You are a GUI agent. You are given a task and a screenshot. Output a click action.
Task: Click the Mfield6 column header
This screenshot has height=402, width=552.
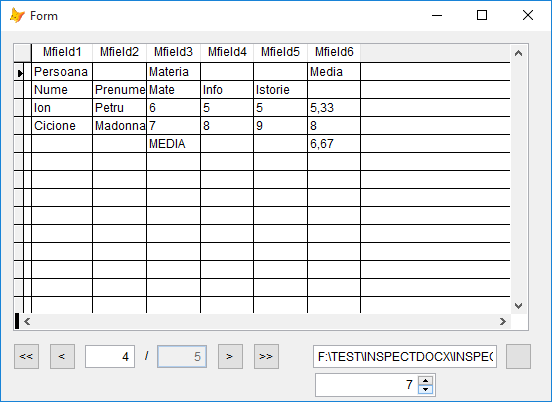tap(334, 52)
